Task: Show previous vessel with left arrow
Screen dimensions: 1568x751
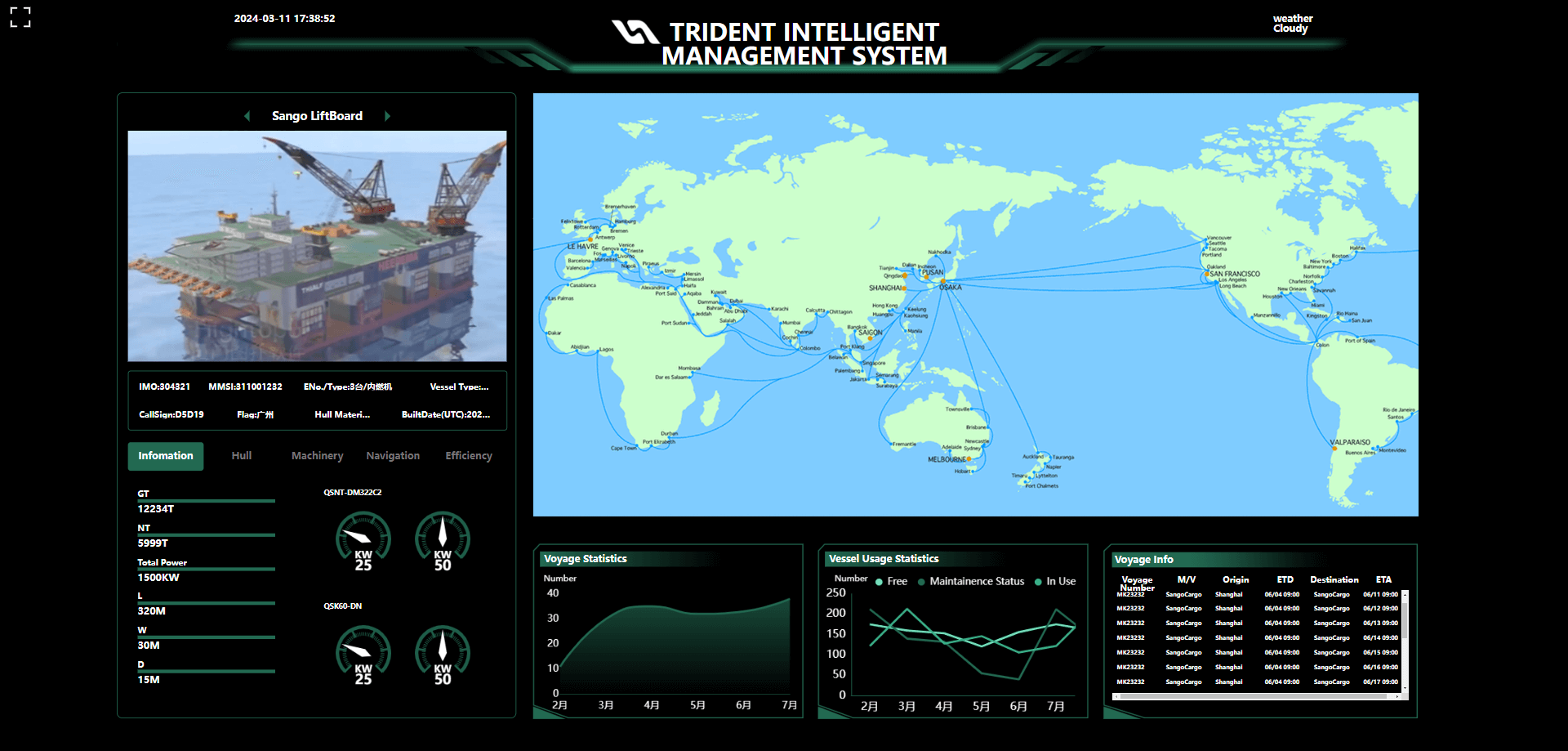Action: [x=247, y=116]
